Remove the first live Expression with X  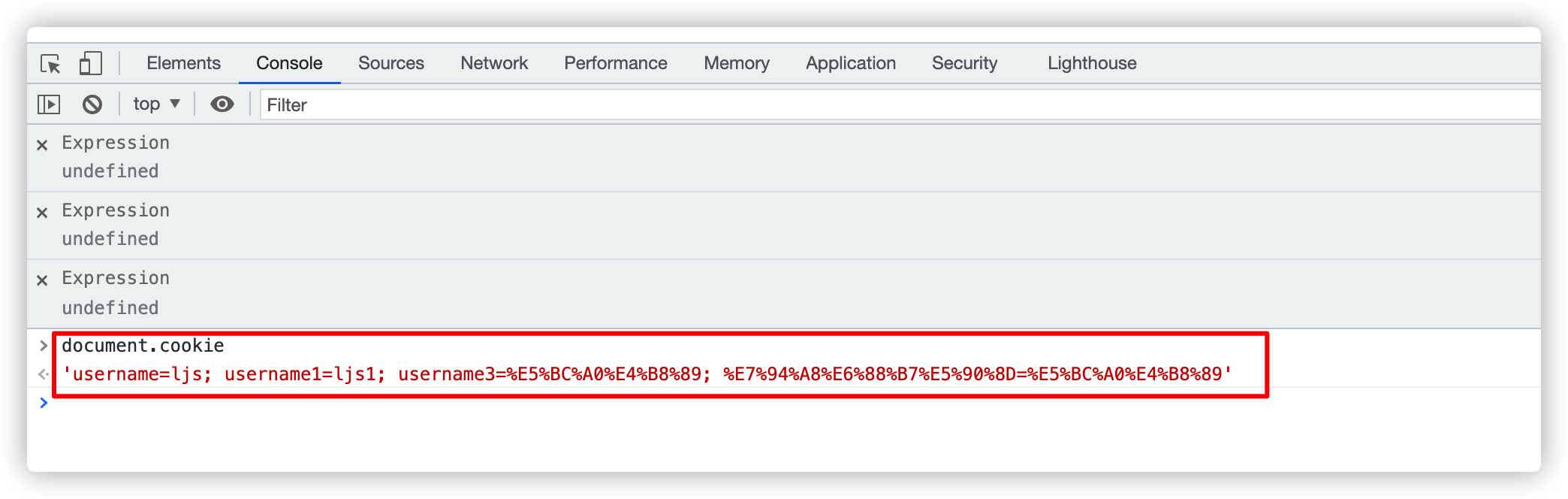pyautogui.click(x=42, y=145)
